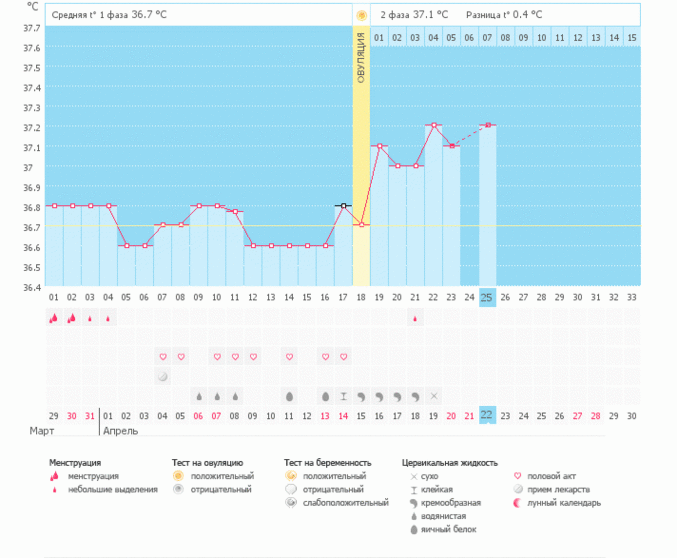Click the dry fluid cross icon on day 22
The image size is (677, 558).
click(x=433, y=396)
